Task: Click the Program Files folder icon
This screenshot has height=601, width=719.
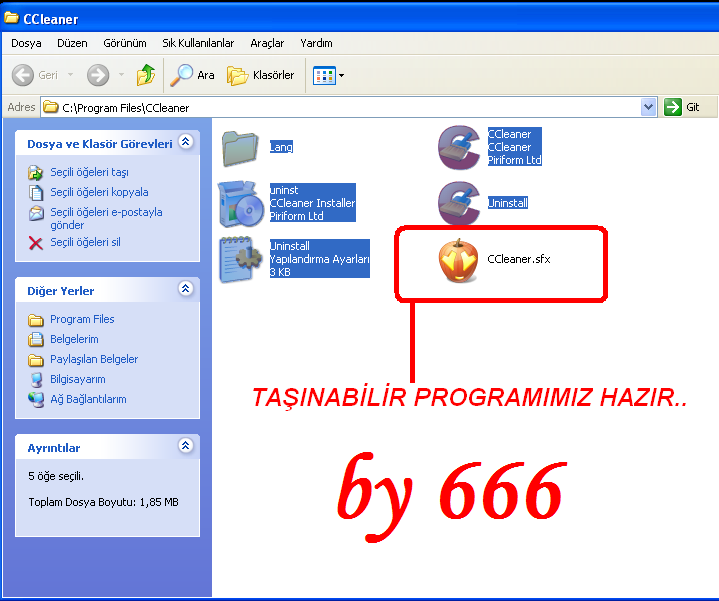Action: 36,320
